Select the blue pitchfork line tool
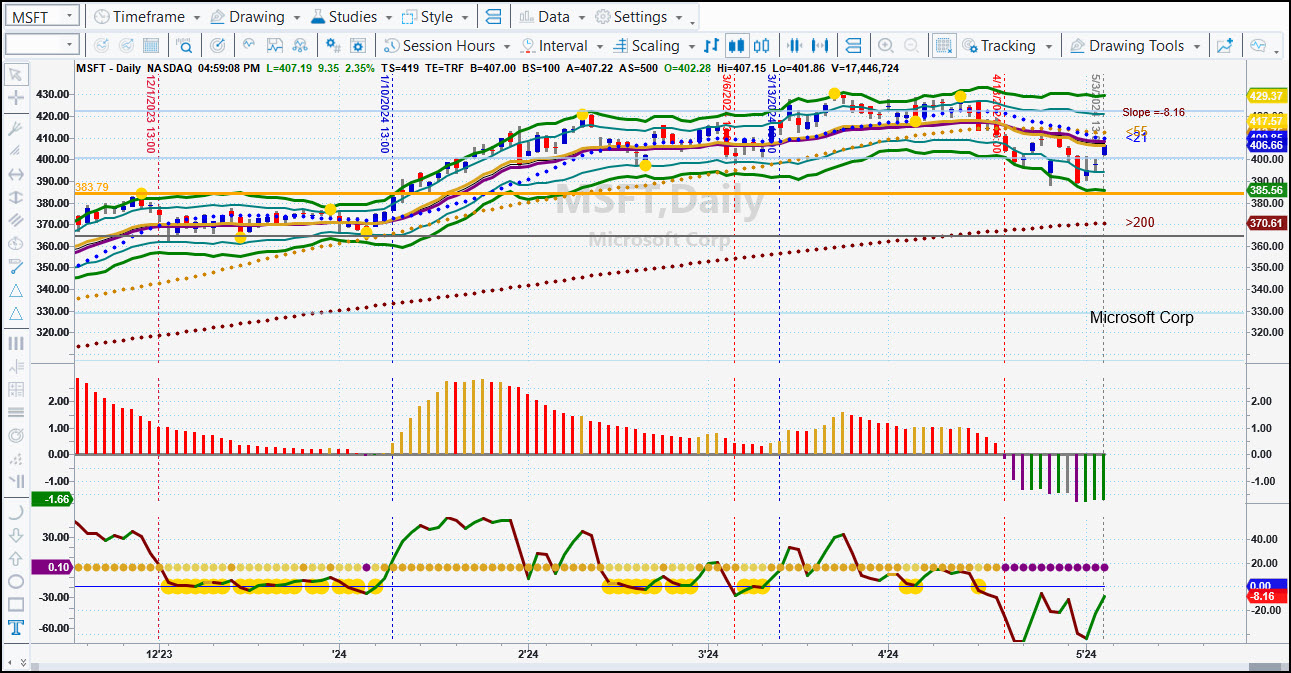This screenshot has width=1291, height=673. pyautogui.click(x=16, y=267)
